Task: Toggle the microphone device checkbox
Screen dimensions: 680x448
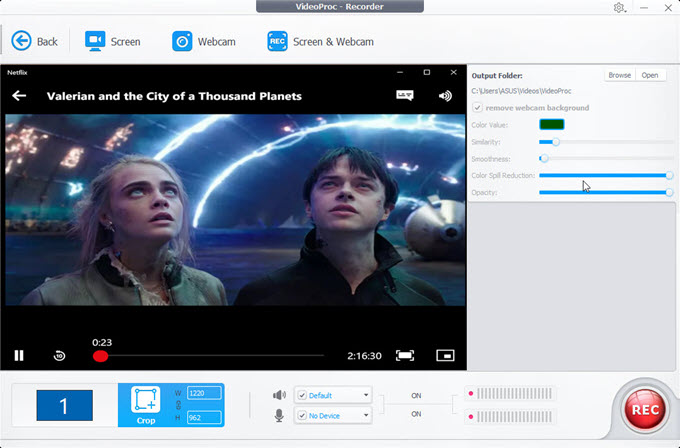Action: [301, 414]
